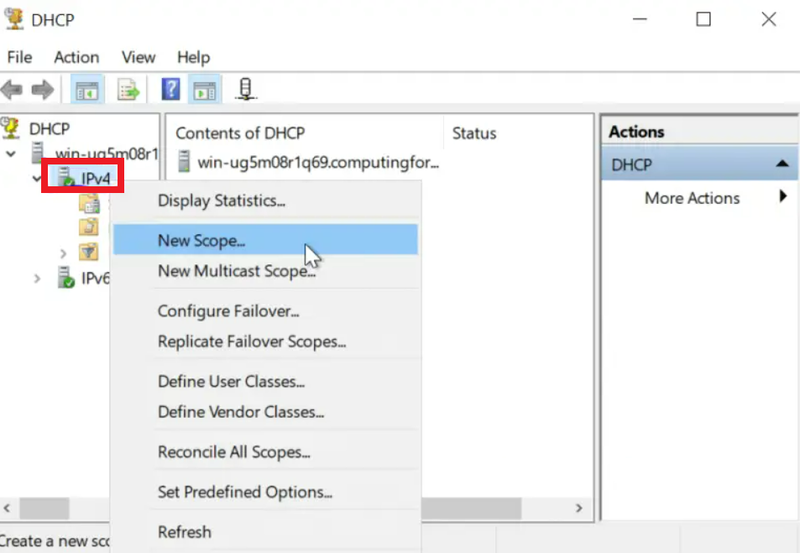Collapse the DHCP section in Actions pane
This screenshot has height=553, width=800.
pyautogui.click(x=782, y=164)
